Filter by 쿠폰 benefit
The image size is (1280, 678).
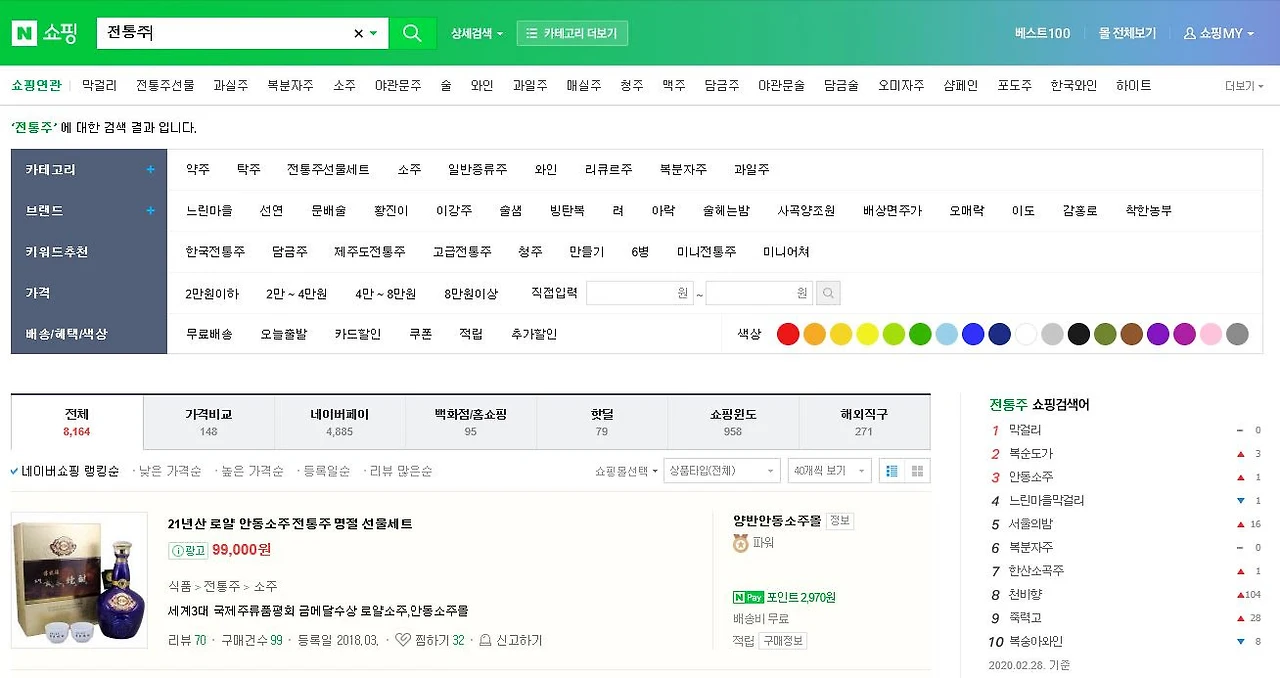[x=420, y=334]
